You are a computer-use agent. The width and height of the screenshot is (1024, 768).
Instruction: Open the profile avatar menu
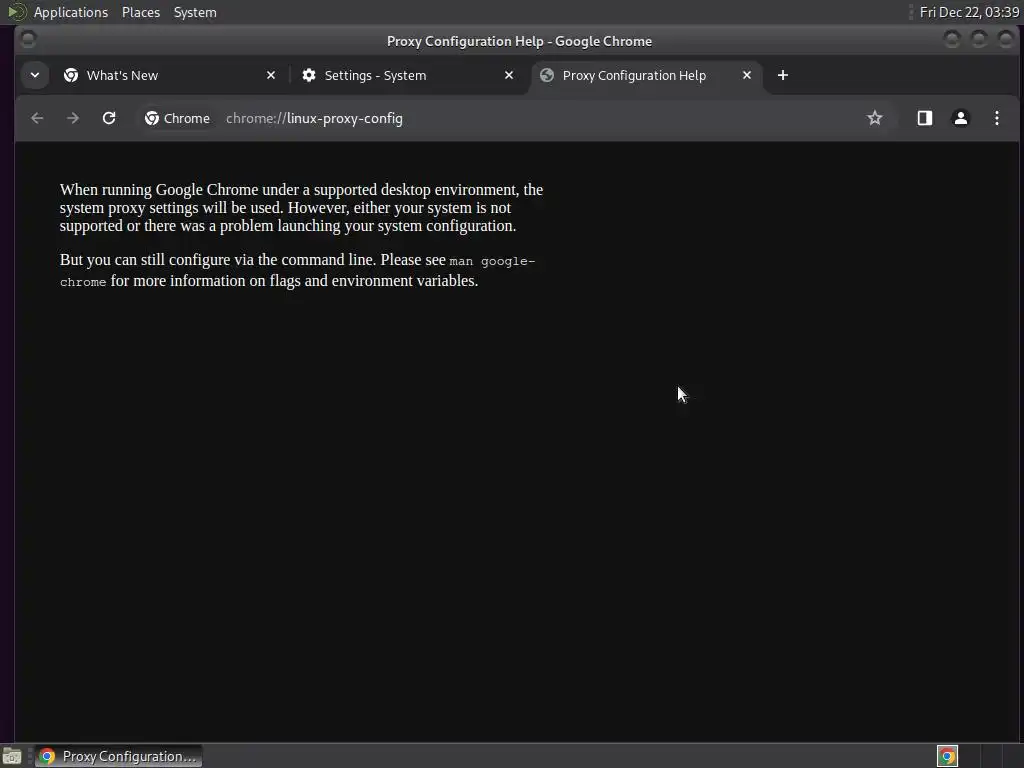960,118
